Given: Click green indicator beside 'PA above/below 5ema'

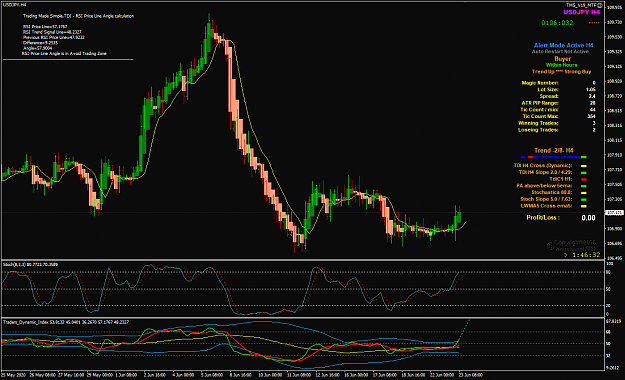Looking at the screenshot, I should 584,186.
